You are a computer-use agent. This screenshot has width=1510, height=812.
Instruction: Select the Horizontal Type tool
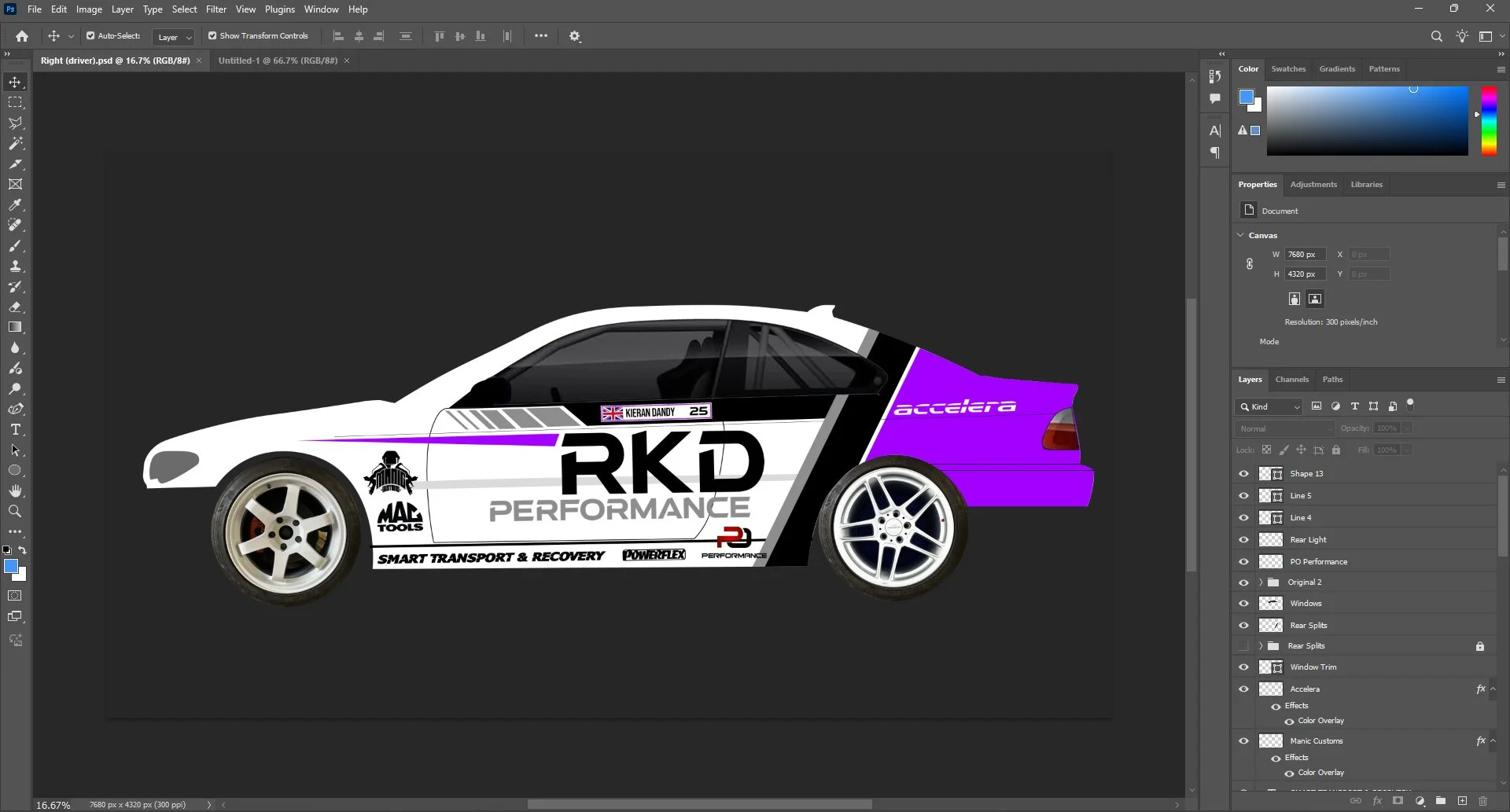coord(15,430)
